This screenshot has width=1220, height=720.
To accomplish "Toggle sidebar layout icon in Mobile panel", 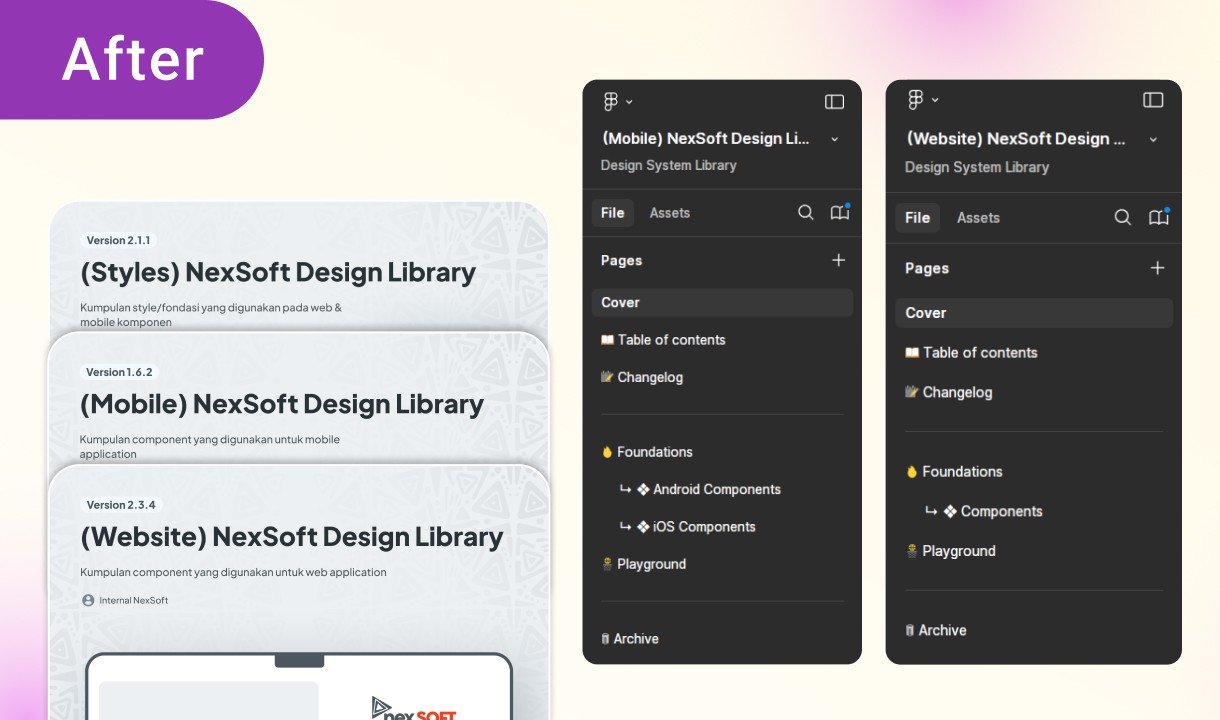I will 834,101.
